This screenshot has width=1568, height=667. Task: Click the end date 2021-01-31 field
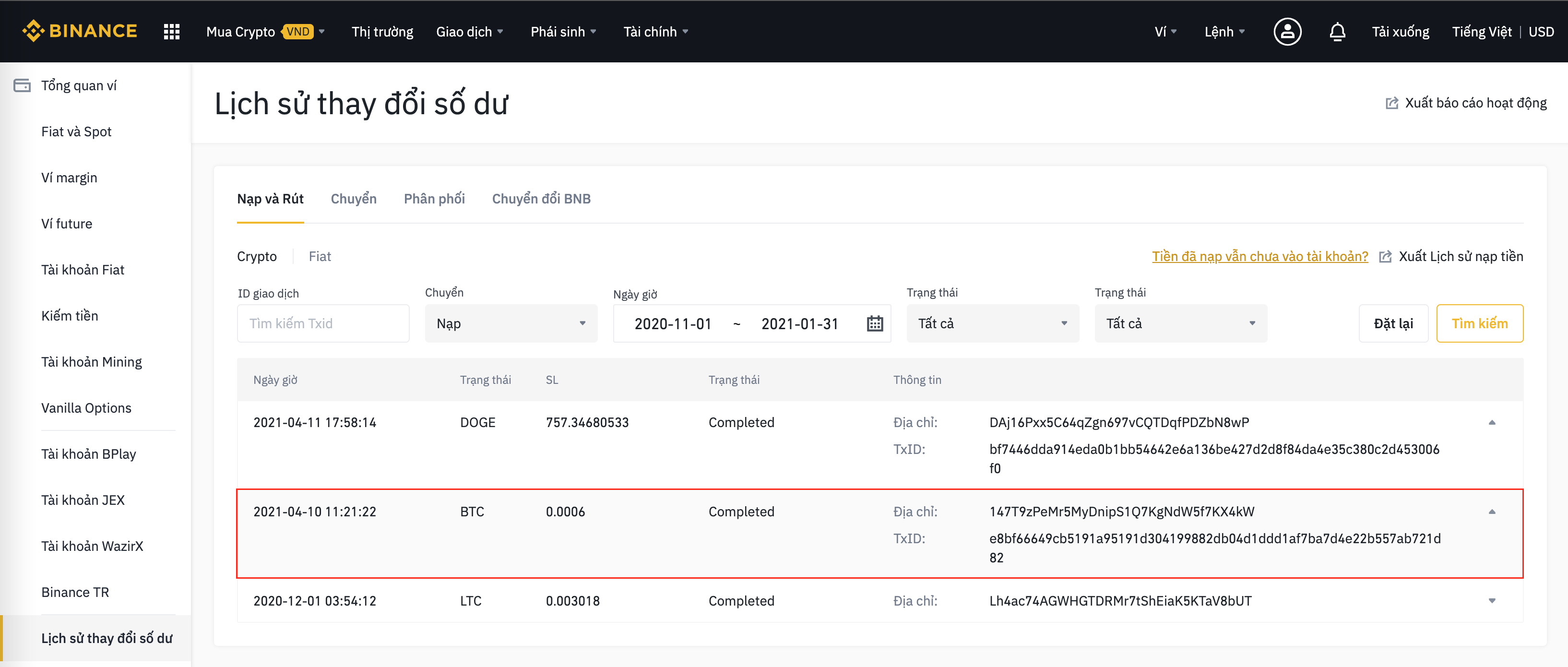(x=800, y=324)
